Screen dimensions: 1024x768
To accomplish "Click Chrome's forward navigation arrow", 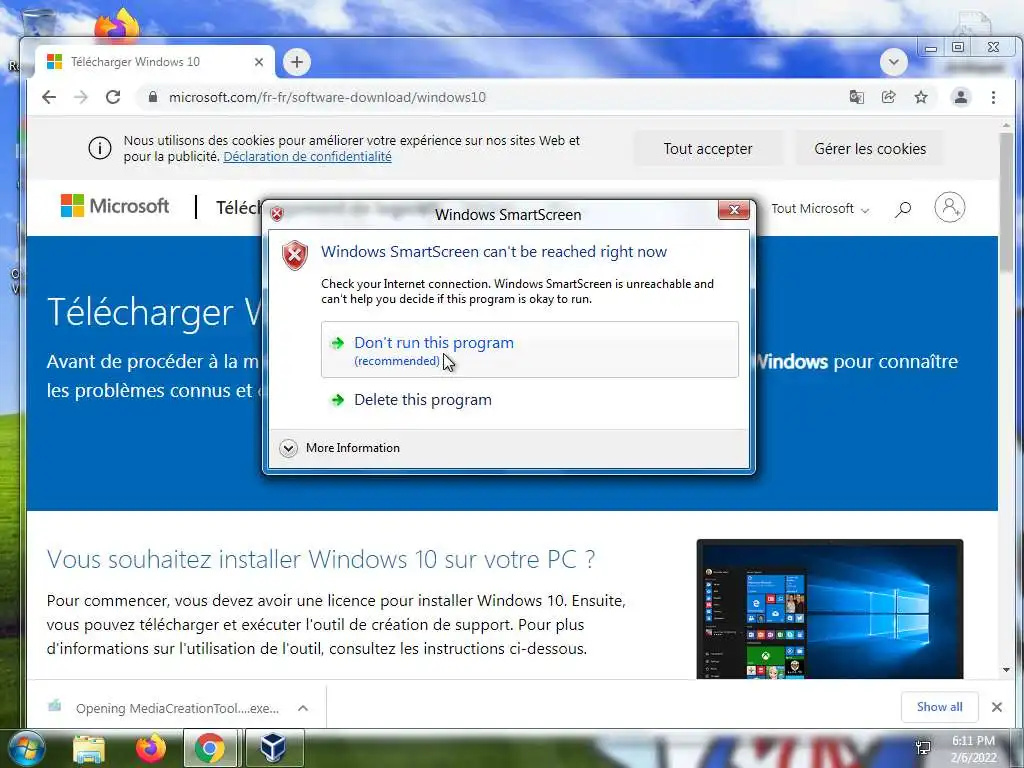I will coord(80,97).
